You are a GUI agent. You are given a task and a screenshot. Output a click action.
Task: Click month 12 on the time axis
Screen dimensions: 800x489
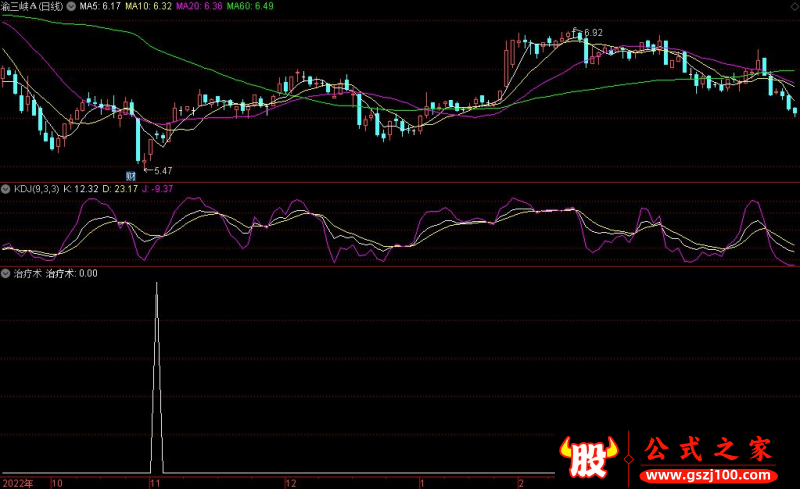(290, 482)
